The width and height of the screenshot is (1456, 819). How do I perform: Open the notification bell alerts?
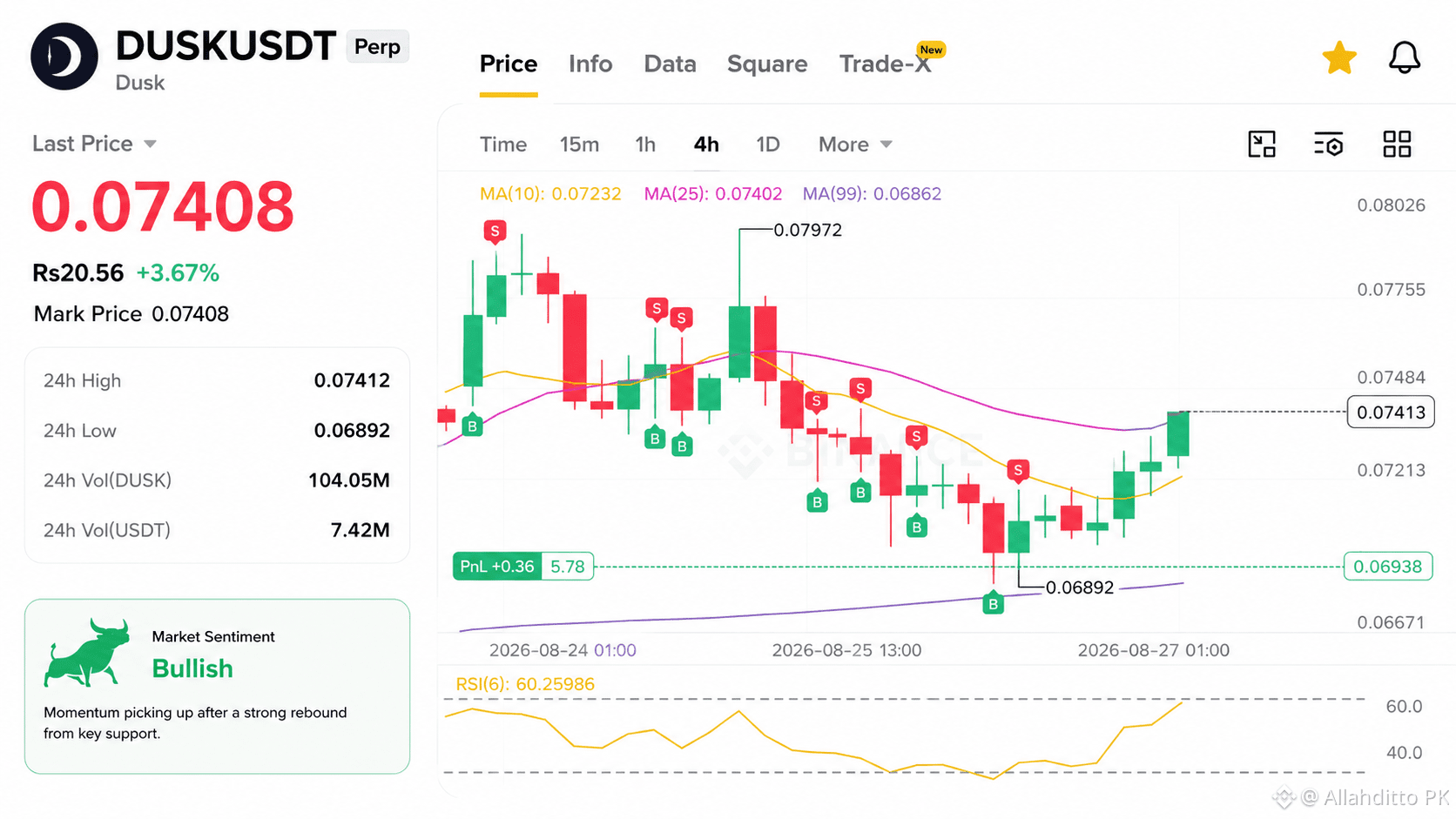(1404, 58)
